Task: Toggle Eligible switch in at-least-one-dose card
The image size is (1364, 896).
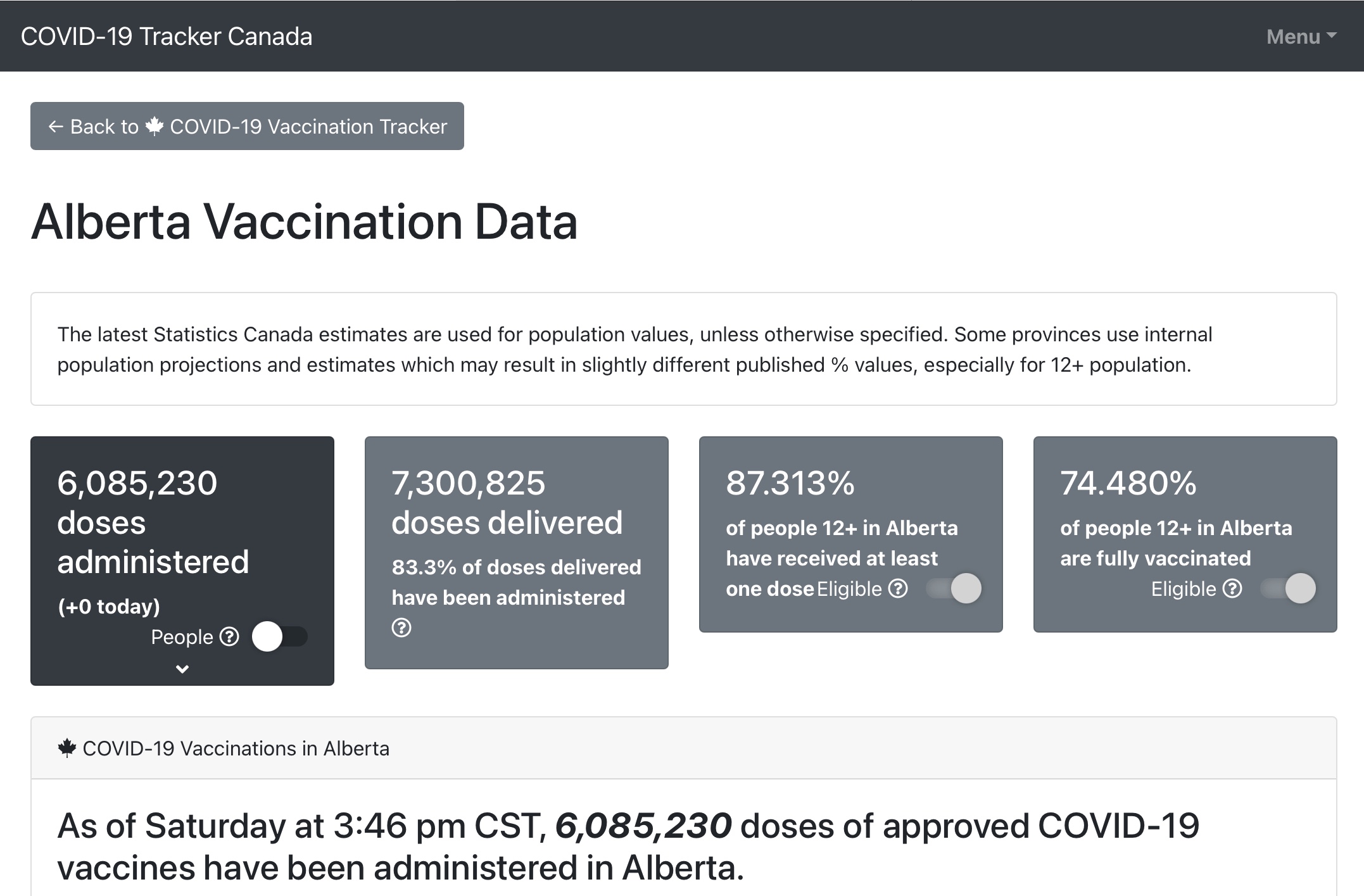Action: [x=954, y=588]
